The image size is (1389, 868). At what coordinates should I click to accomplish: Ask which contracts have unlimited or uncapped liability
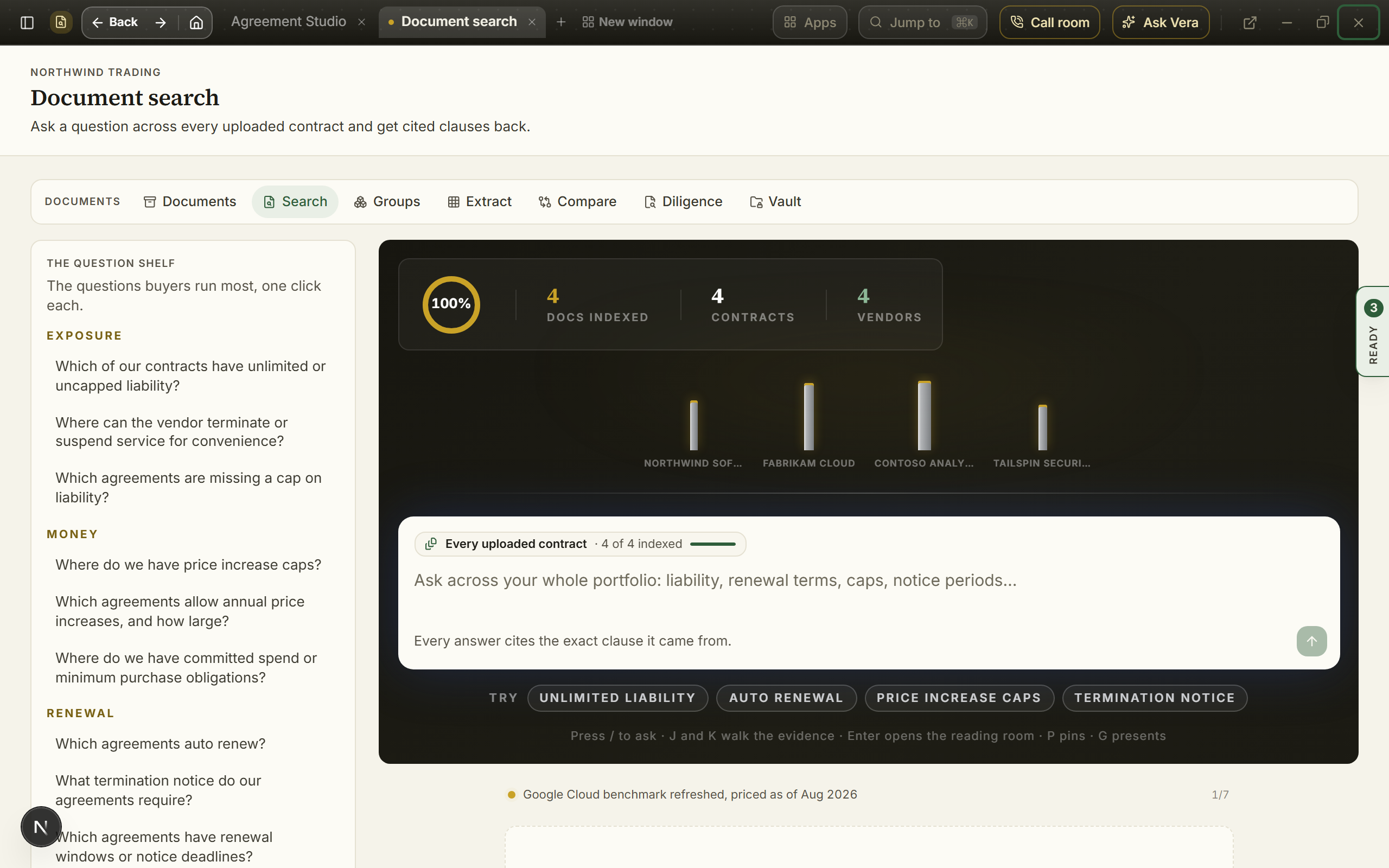pos(193,376)
